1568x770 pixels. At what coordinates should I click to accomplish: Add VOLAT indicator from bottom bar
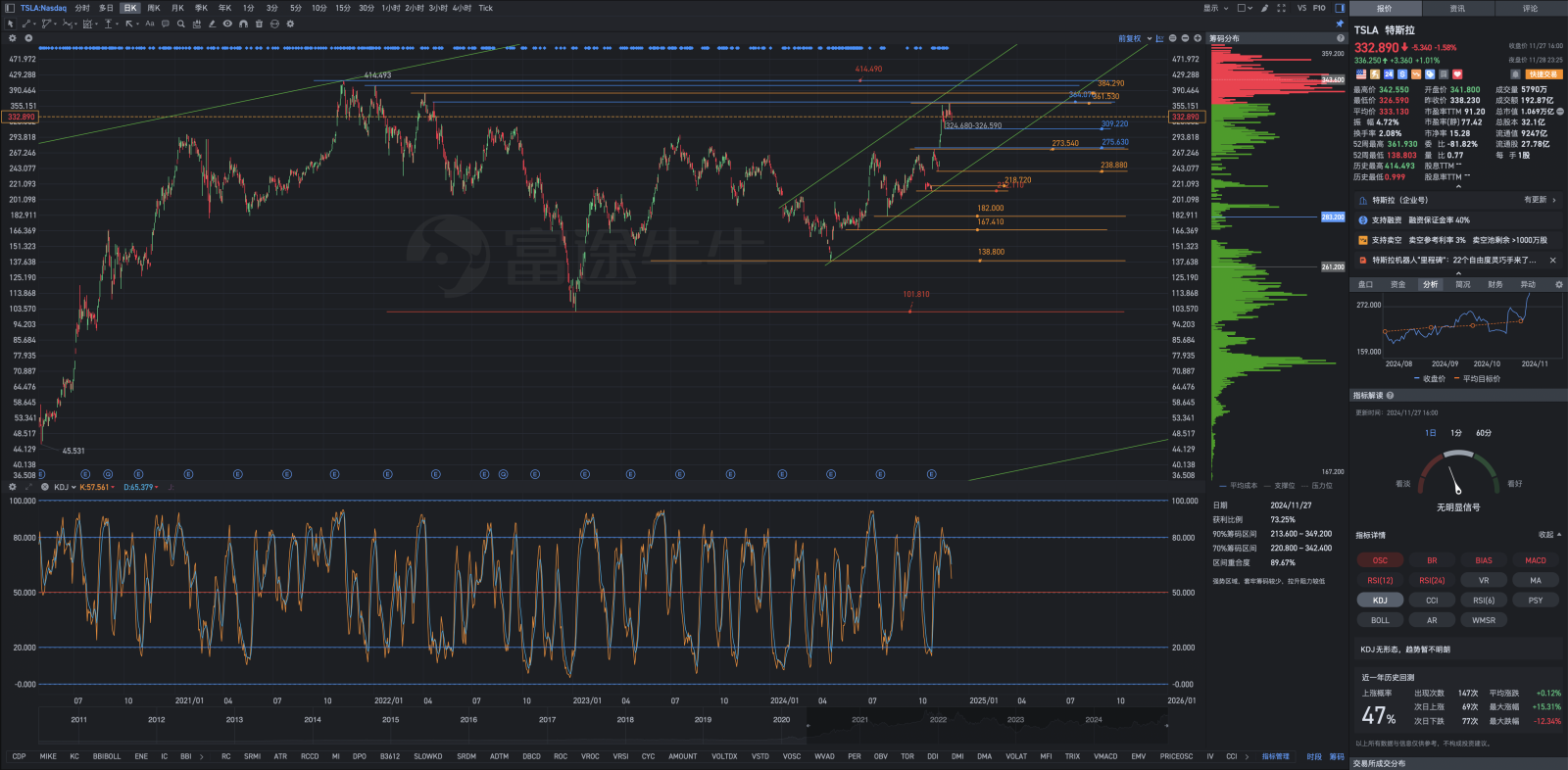[1016, 756]
